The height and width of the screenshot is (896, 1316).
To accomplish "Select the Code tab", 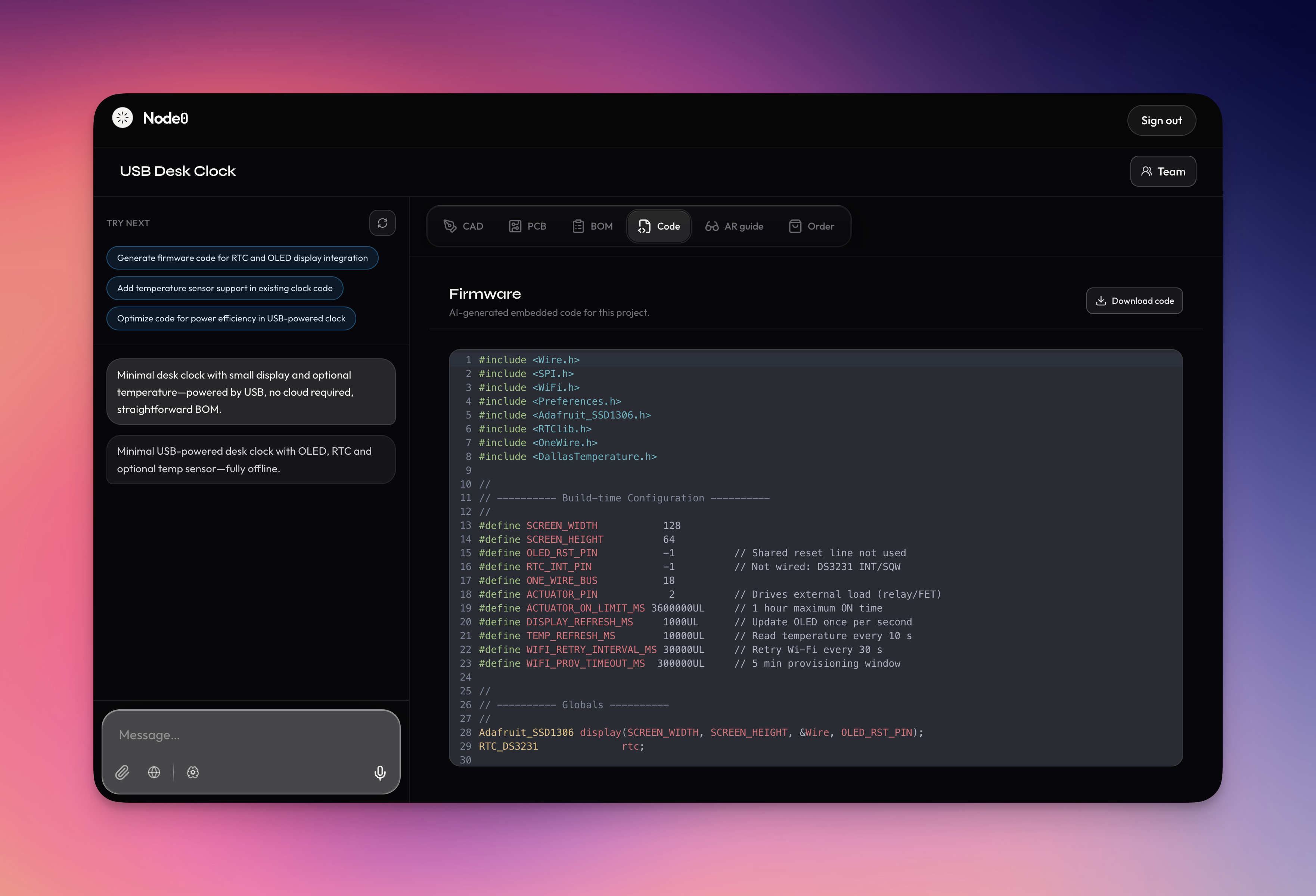I will pyautogui.click(x=659, y=226).
